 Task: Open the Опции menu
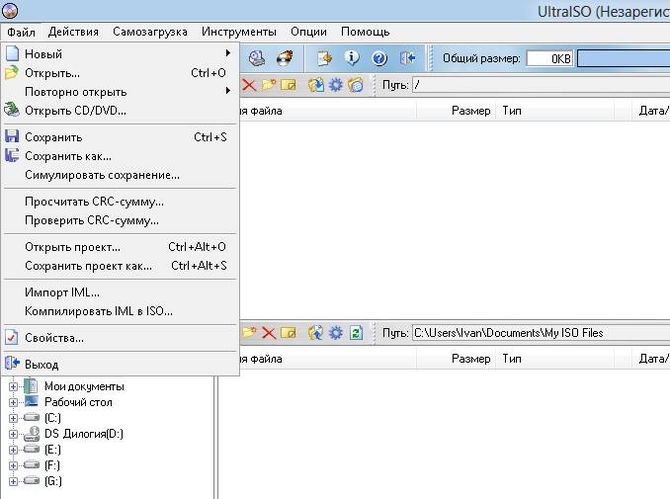[309, 32]
